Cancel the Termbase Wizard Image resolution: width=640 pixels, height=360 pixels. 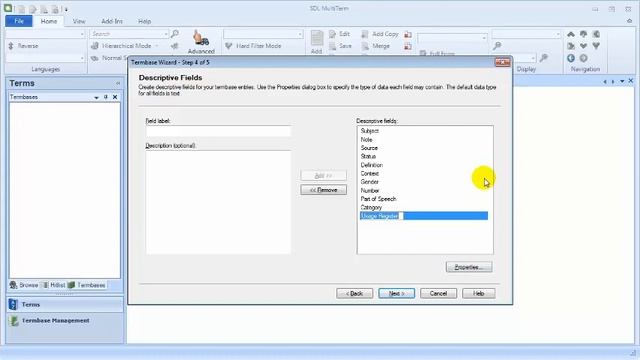[438, 293]
